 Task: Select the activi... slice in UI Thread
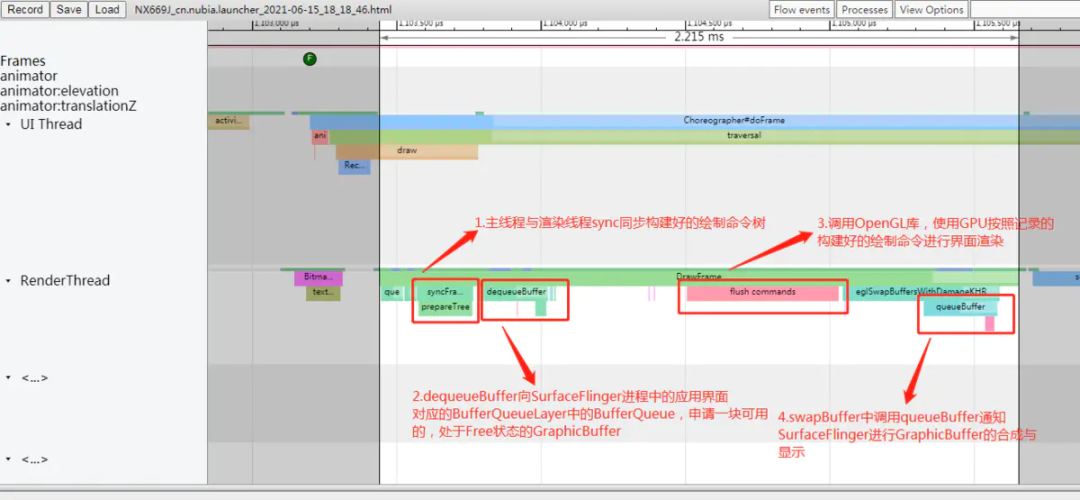click(x=228, y=121)
